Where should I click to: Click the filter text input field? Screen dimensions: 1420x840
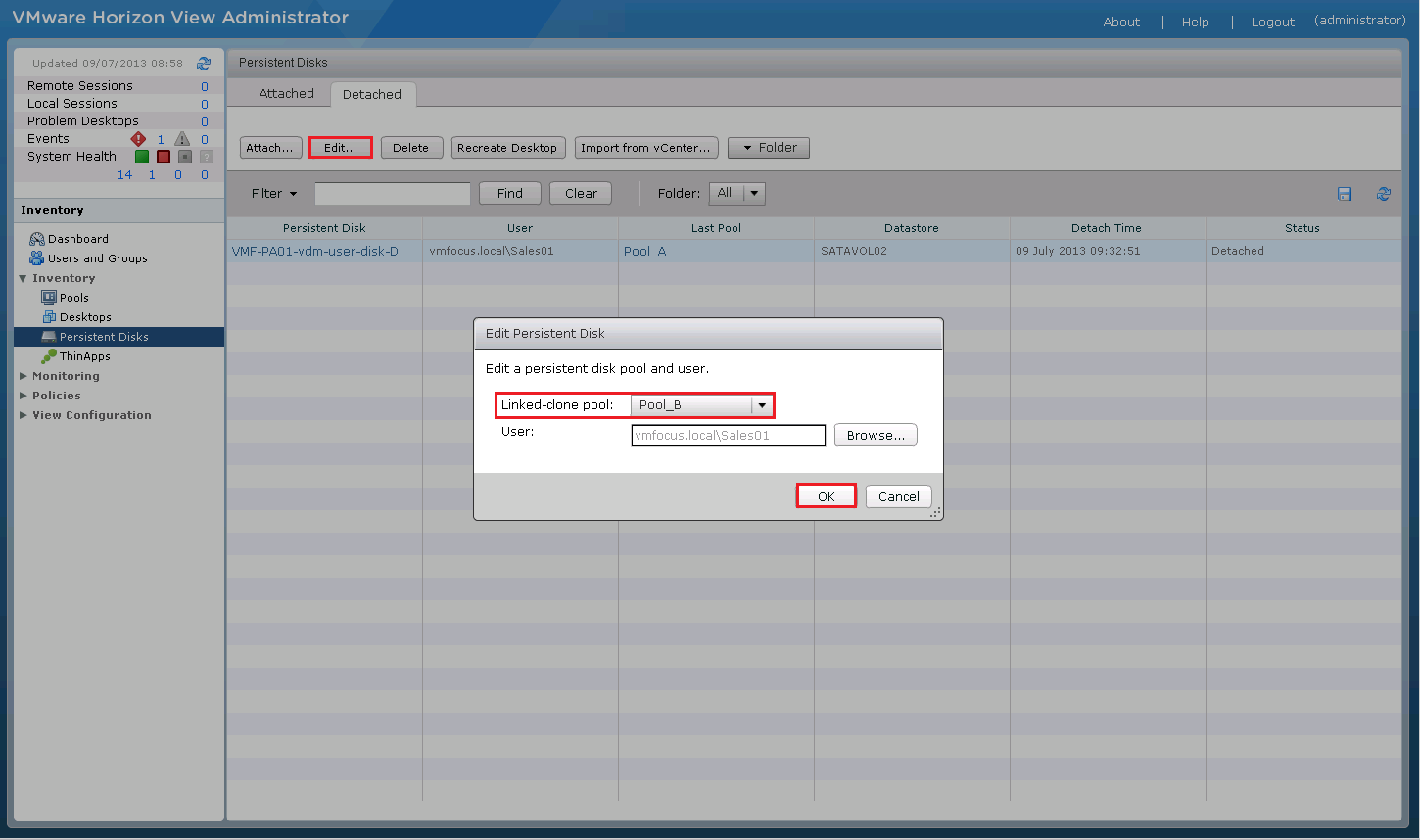pyautogui.click(x=392, y=194)
